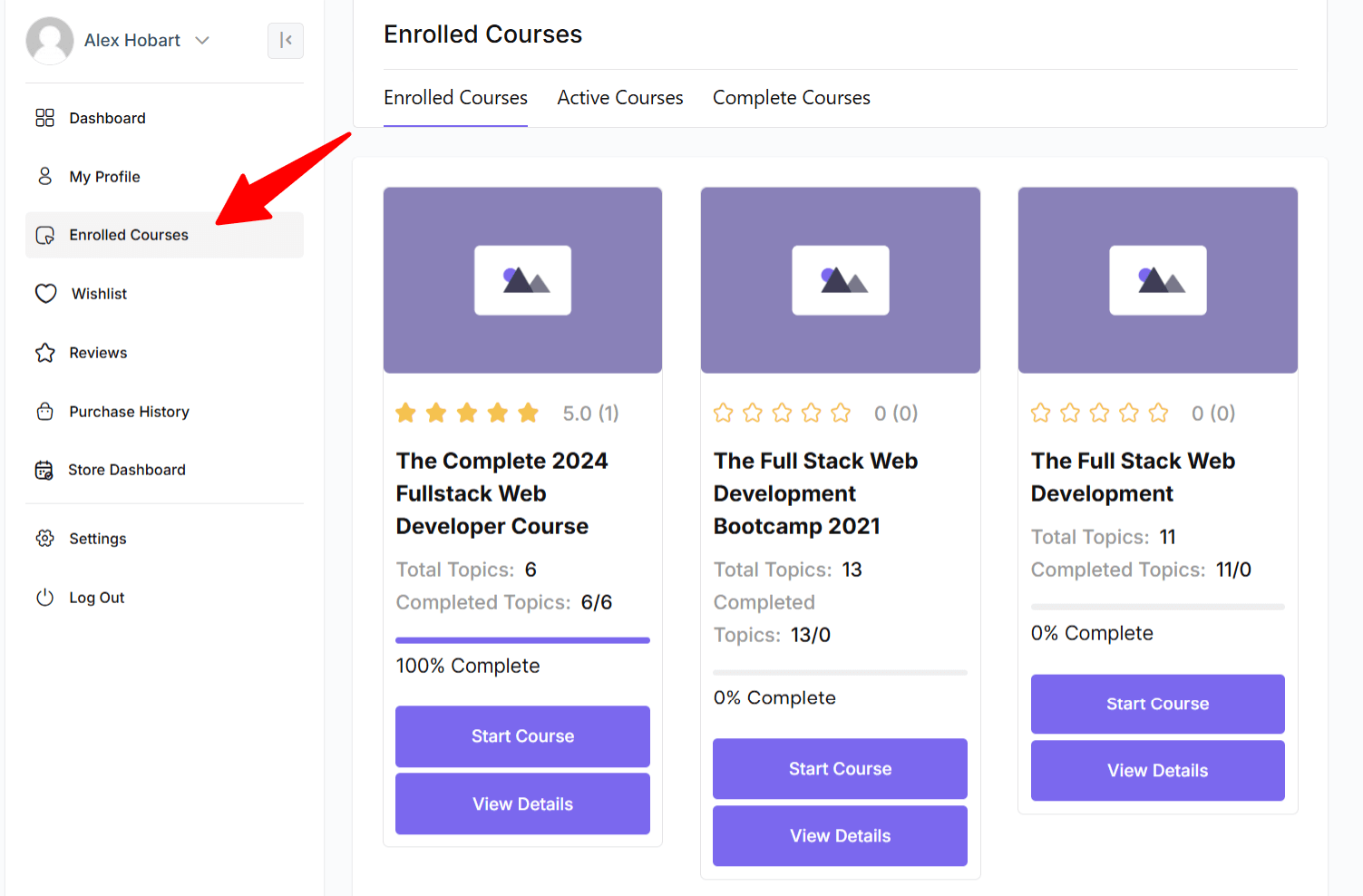Viewport: 1363px width, 896px height.
Task: Expand the Alex Hobart account dropdown
Action: coord(201,40)
